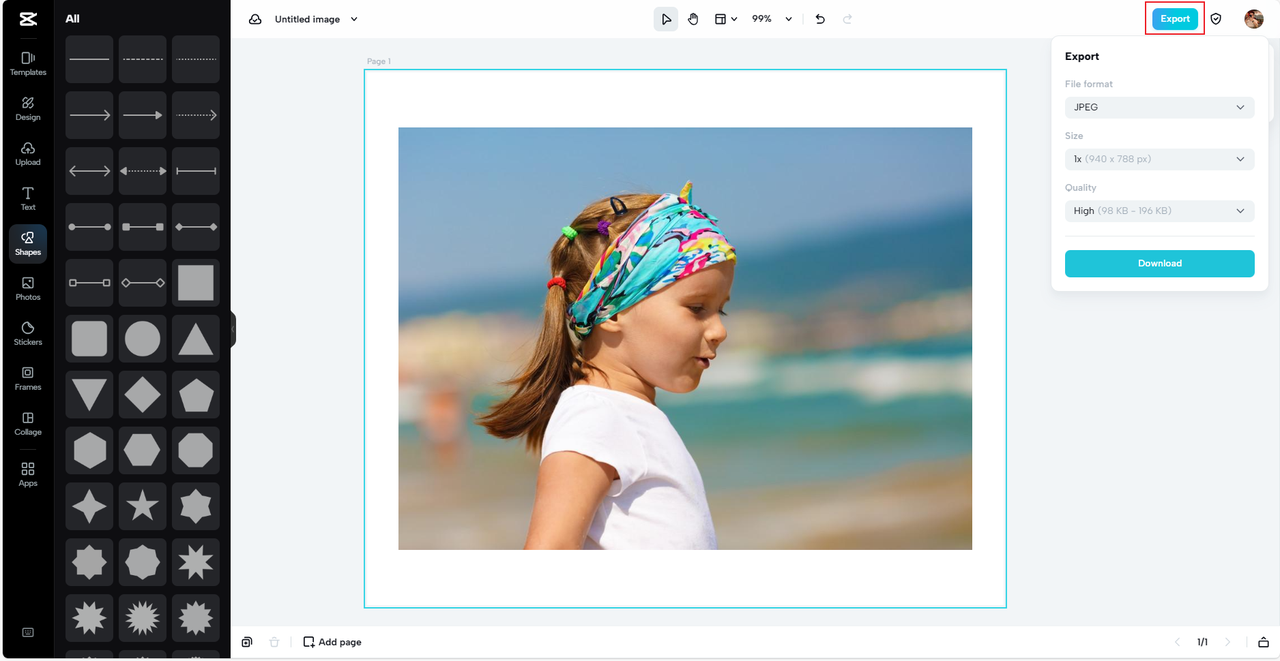
Task: Click the redo arrow
Action: click(848, 19)
